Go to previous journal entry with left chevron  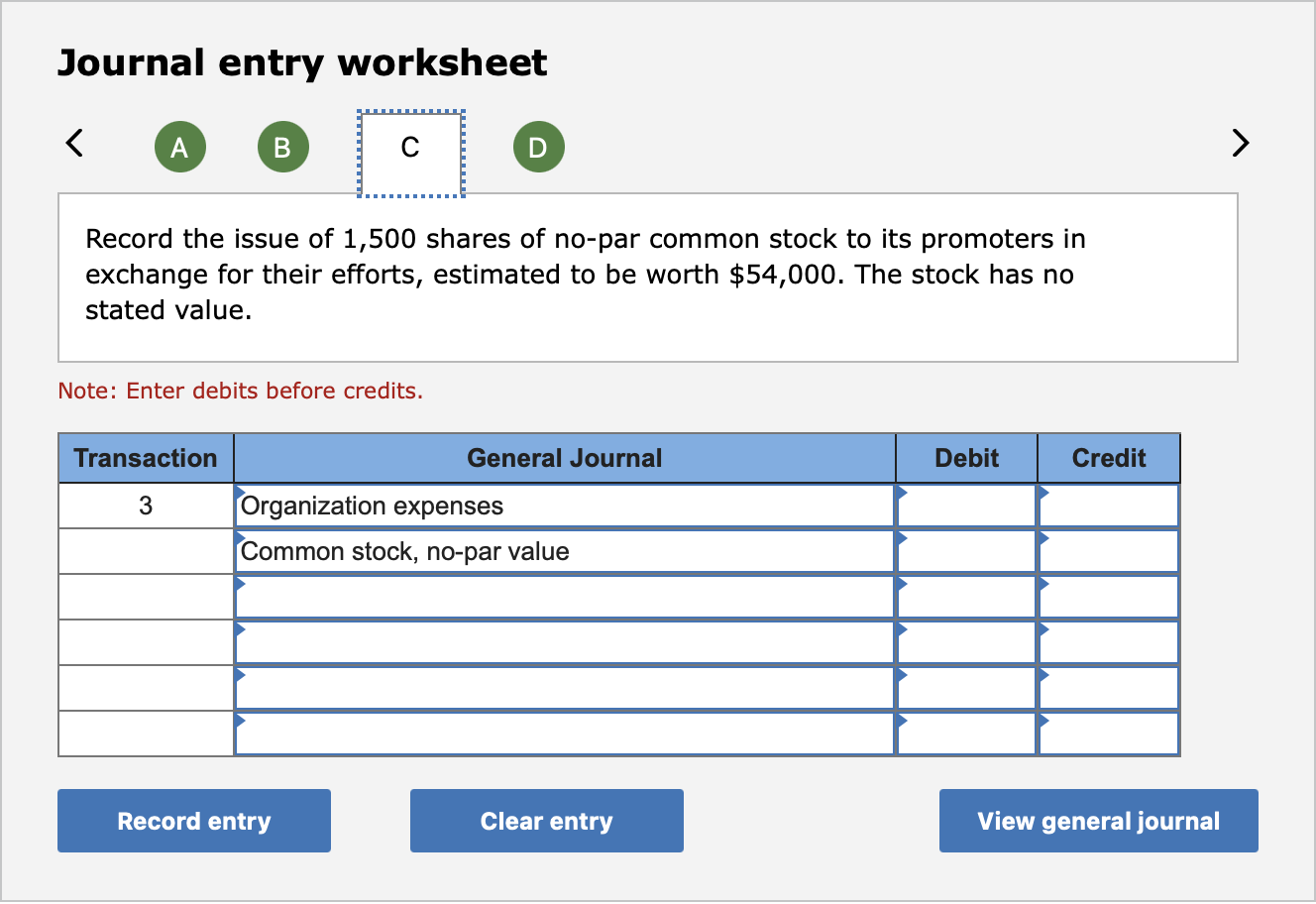point(73,144)
